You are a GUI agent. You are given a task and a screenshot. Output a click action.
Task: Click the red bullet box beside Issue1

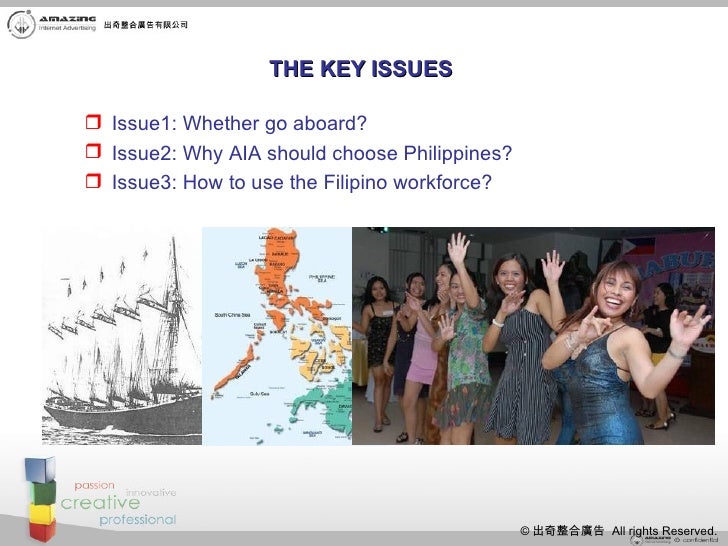(93, 122)
